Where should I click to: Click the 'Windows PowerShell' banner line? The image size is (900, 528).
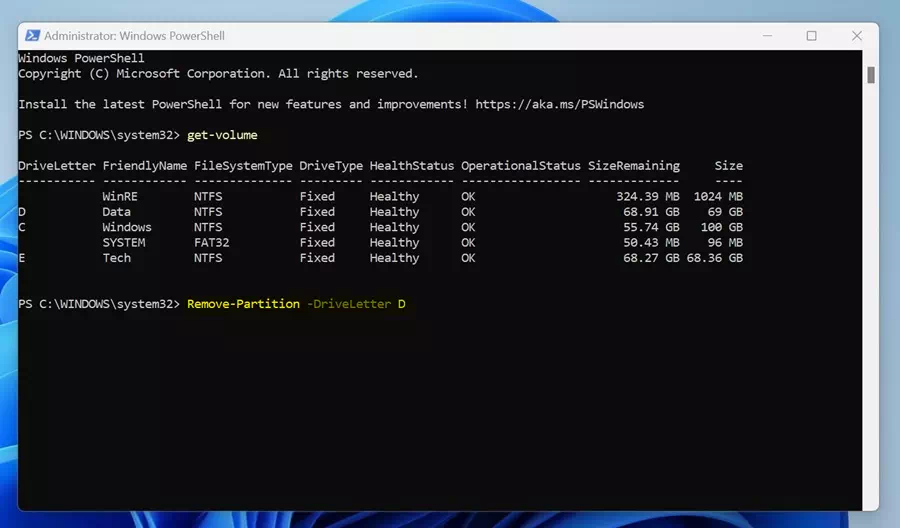[82, 59]
